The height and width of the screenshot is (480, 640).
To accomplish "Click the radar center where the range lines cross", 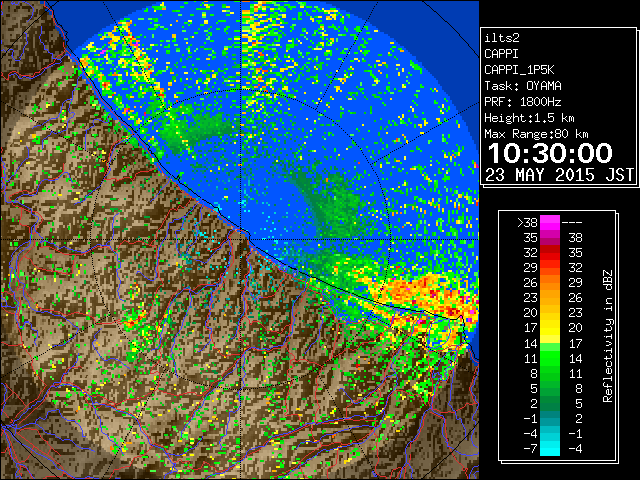I will [240, 239].
